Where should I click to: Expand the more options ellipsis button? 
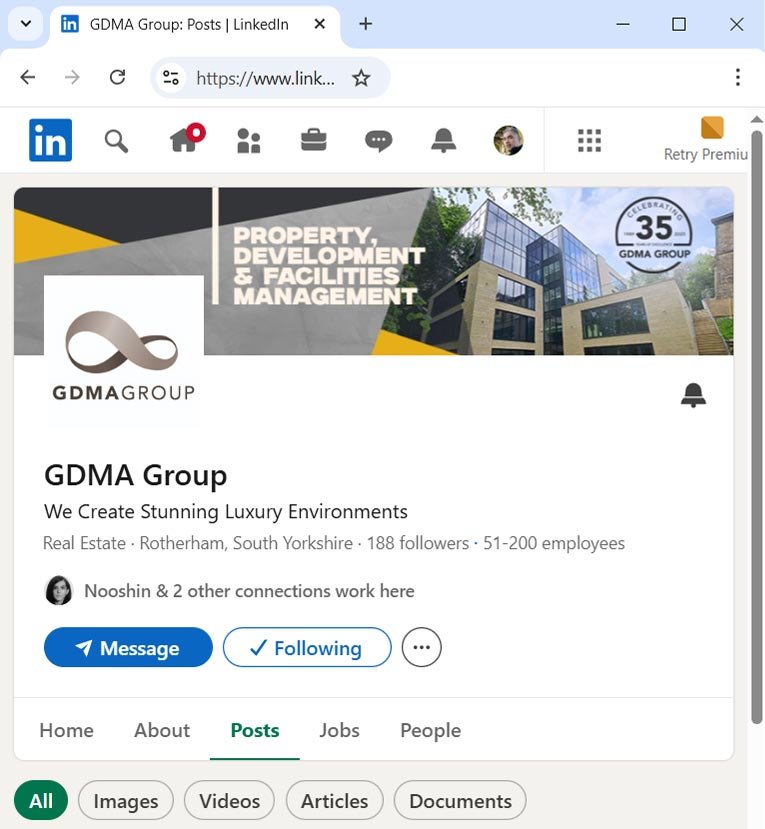click(x=421, y=648)
